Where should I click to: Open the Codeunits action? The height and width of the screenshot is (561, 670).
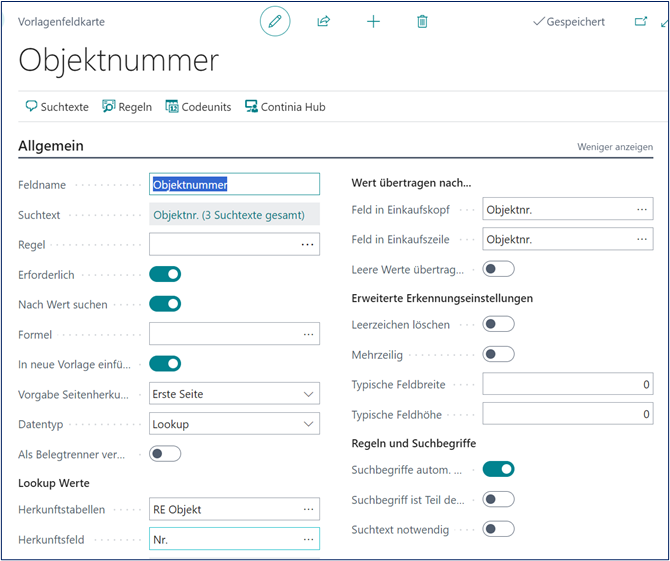pyautogui.click(x=198, y=107)
